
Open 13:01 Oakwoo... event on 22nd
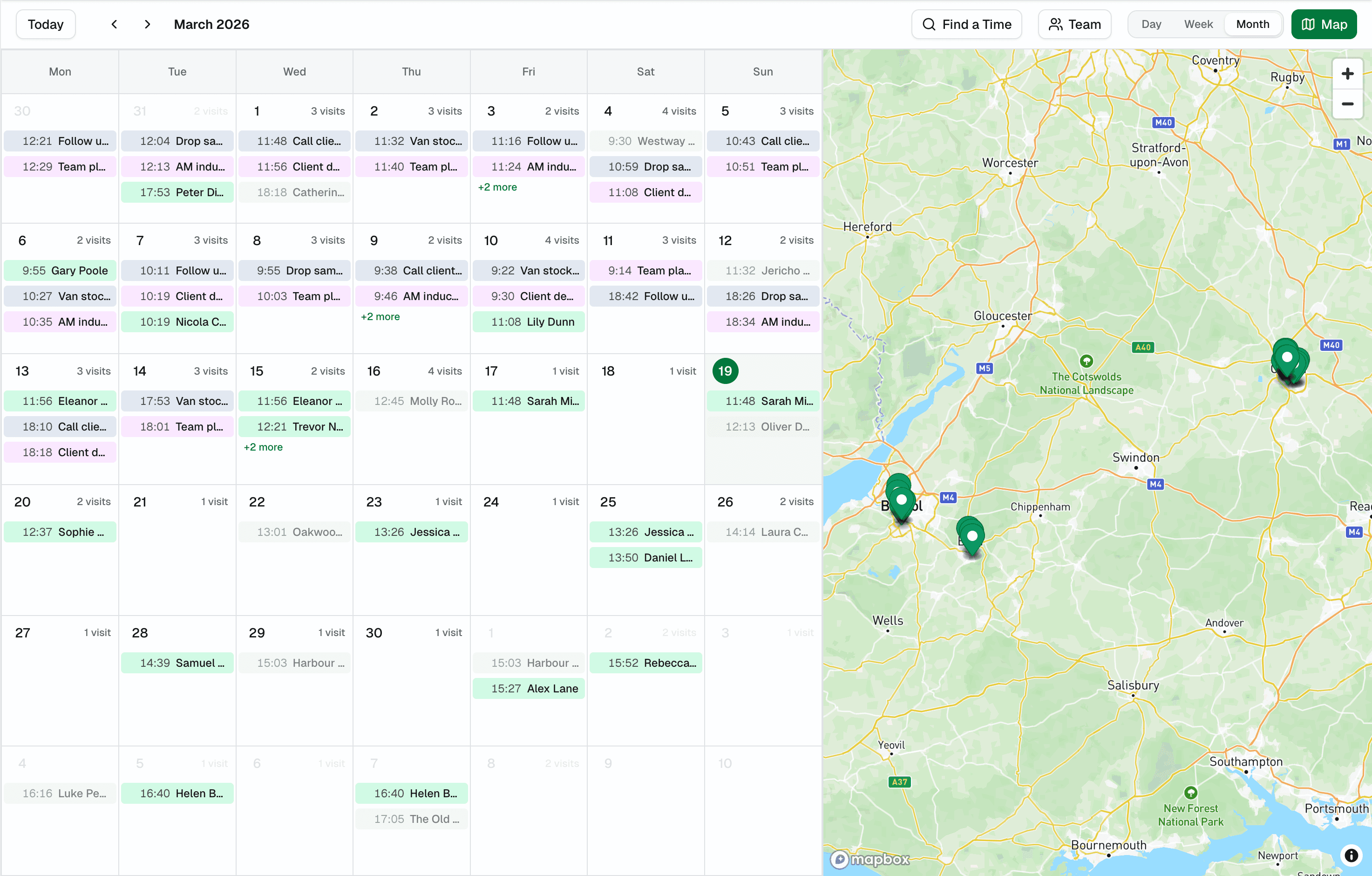tap(294, 532)
